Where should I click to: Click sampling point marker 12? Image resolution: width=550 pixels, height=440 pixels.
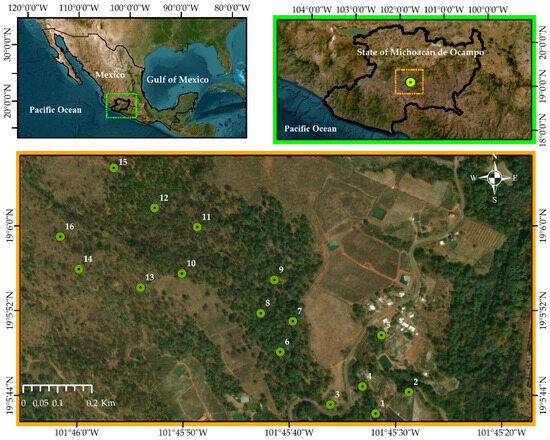tap(154, 208)
